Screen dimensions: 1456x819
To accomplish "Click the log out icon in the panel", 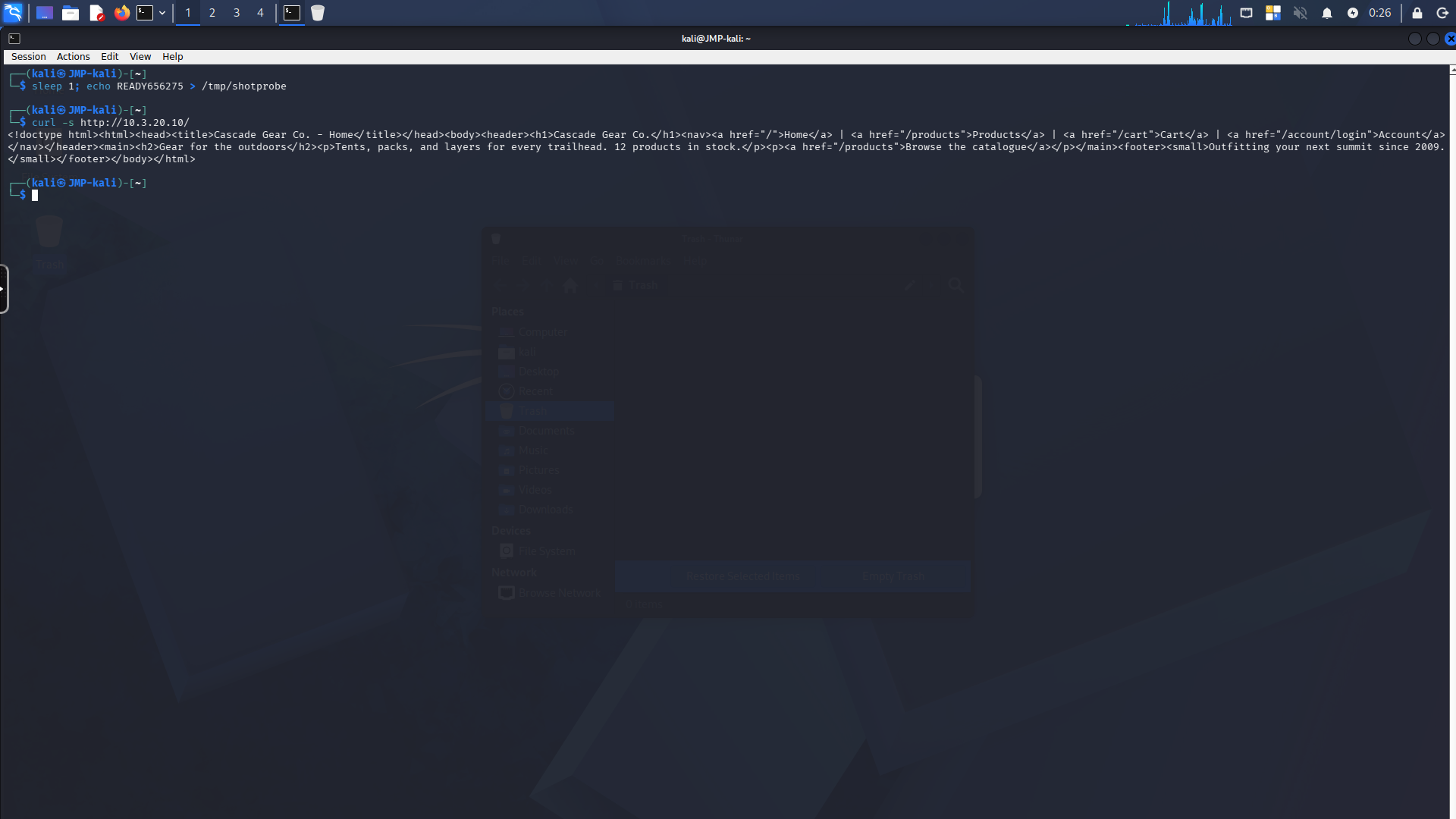I will click(x=1442, y=13).
